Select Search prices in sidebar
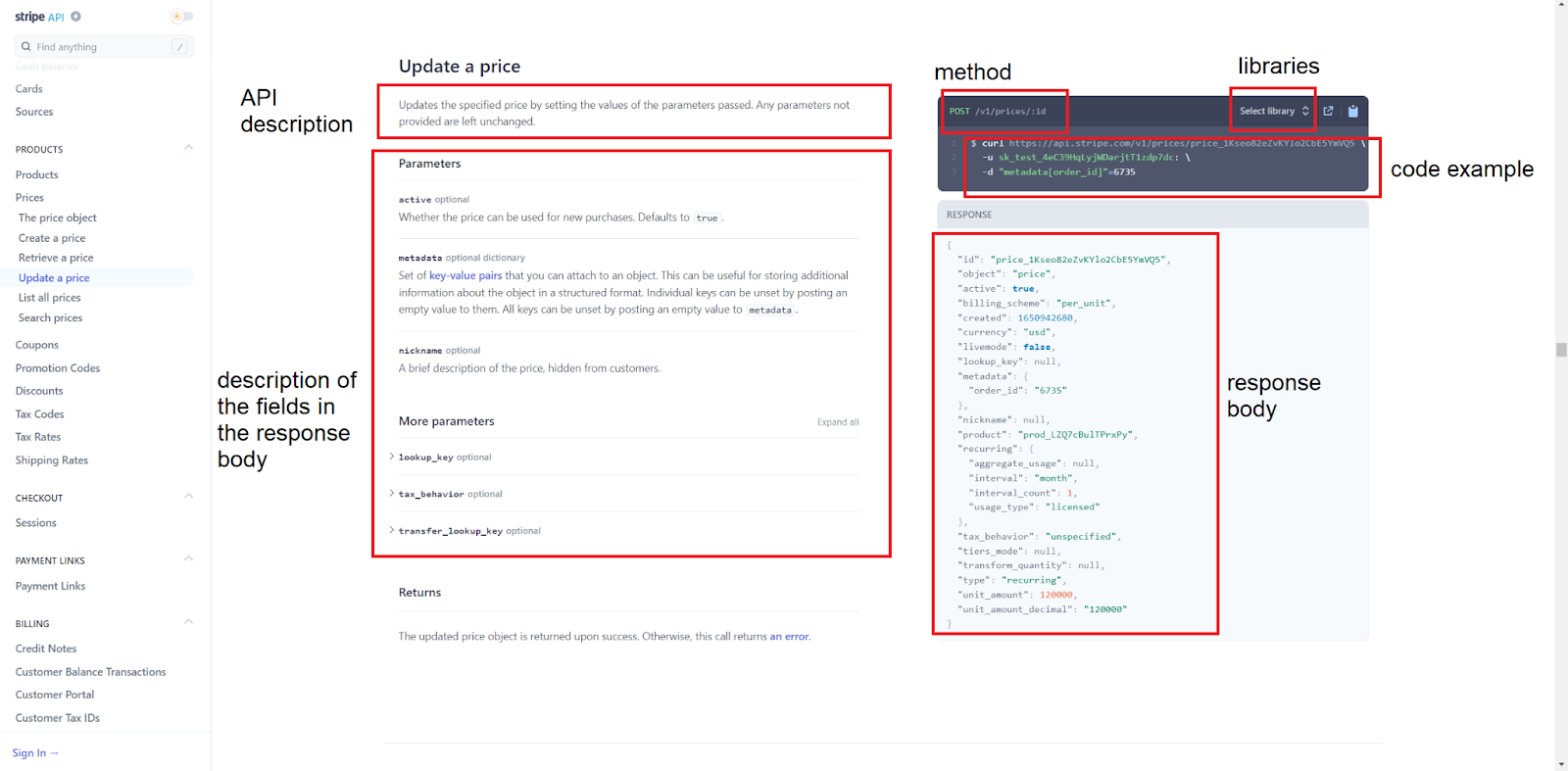1568x771 pixels. pos(50,318)
